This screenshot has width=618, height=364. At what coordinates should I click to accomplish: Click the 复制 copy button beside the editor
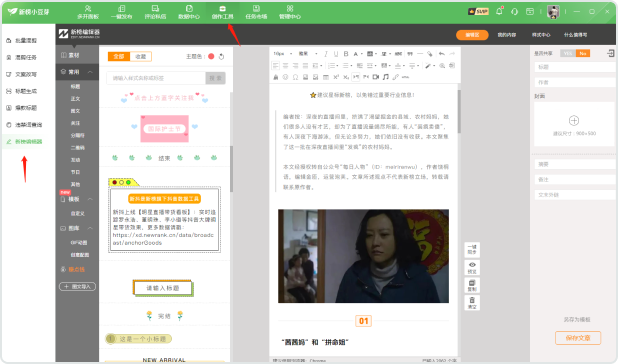click(x=472, y=285)
